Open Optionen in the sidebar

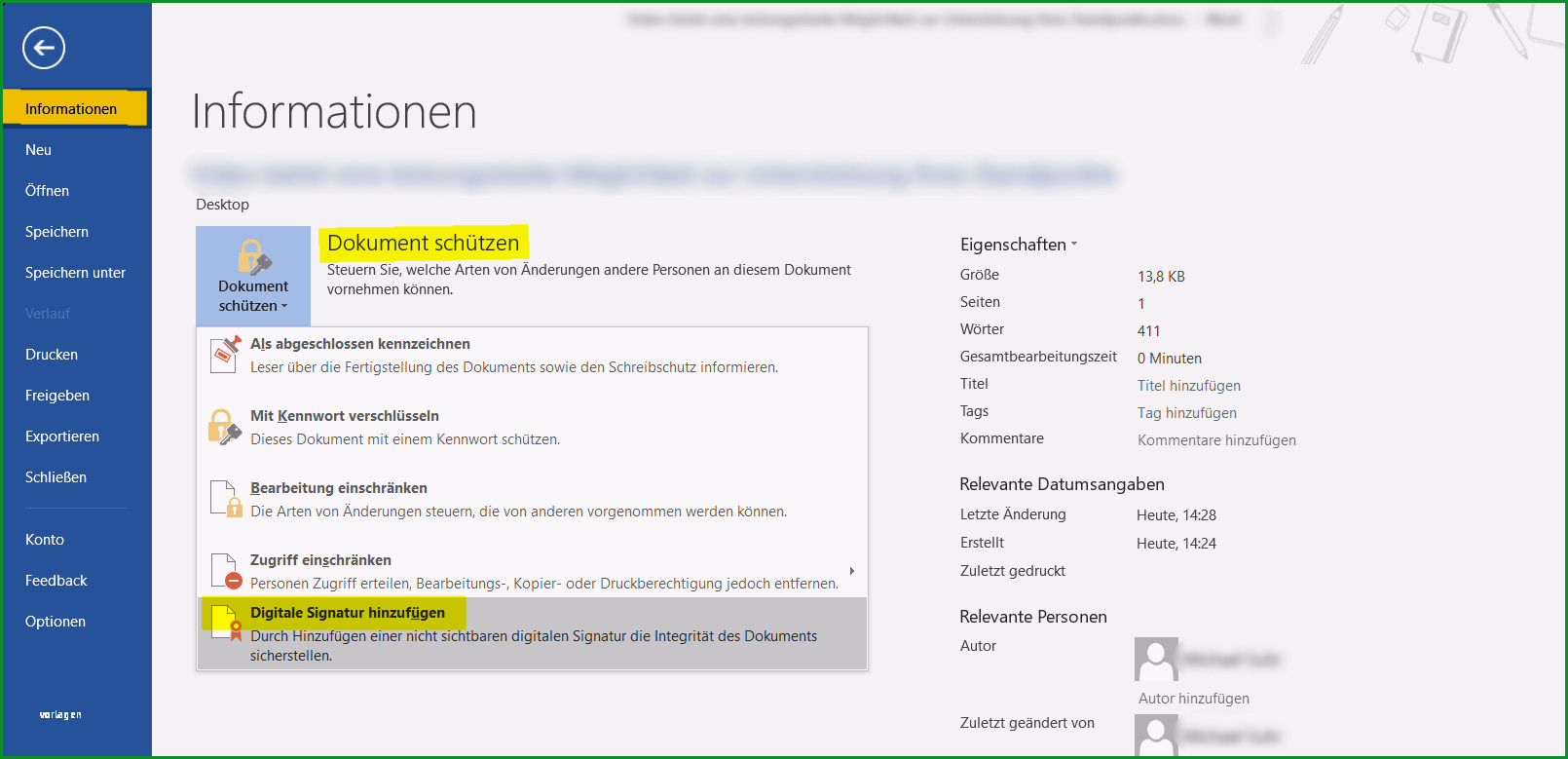[75, 621]
